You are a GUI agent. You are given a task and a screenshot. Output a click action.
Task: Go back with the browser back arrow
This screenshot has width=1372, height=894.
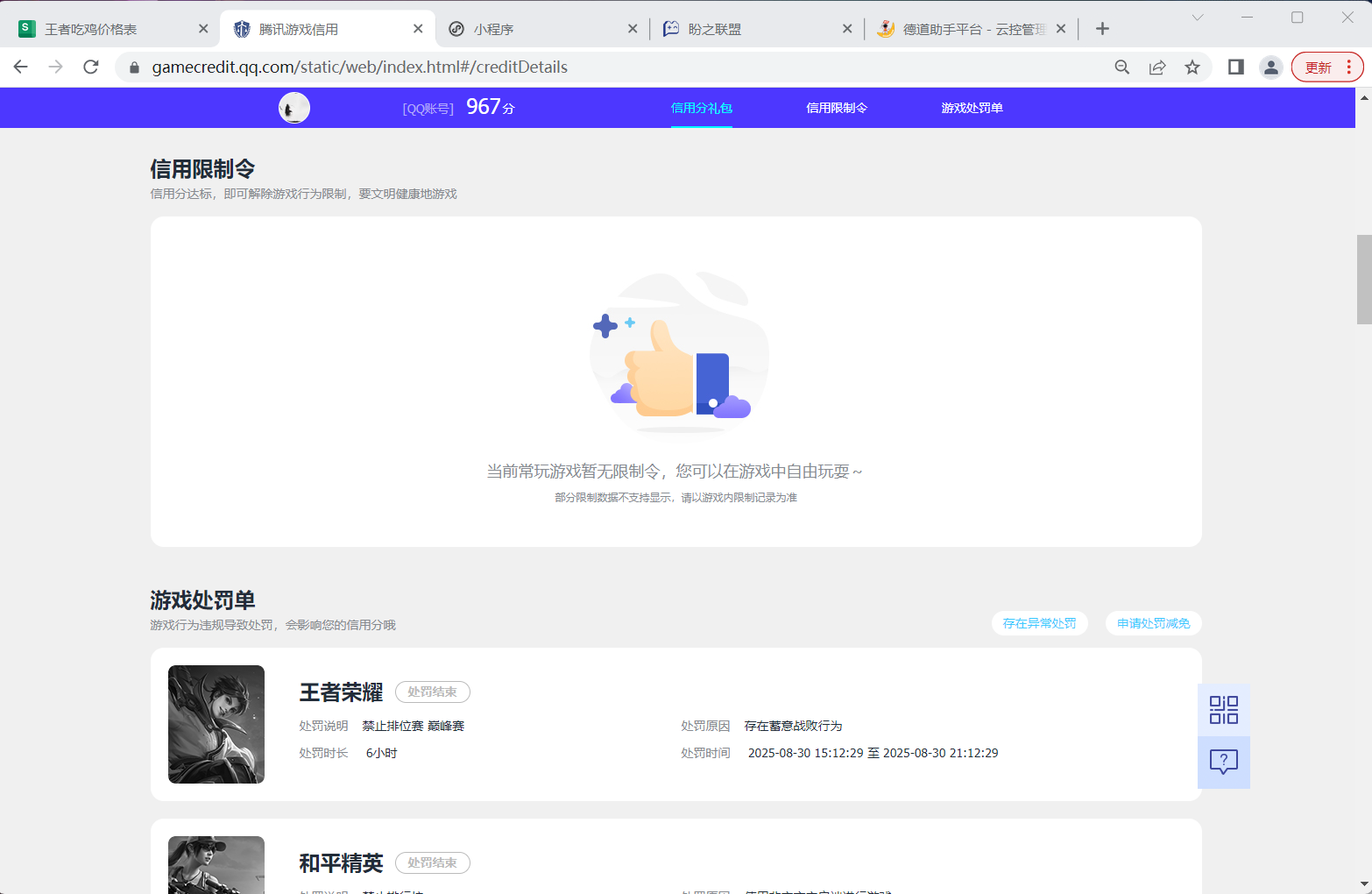tap(21, 67)
